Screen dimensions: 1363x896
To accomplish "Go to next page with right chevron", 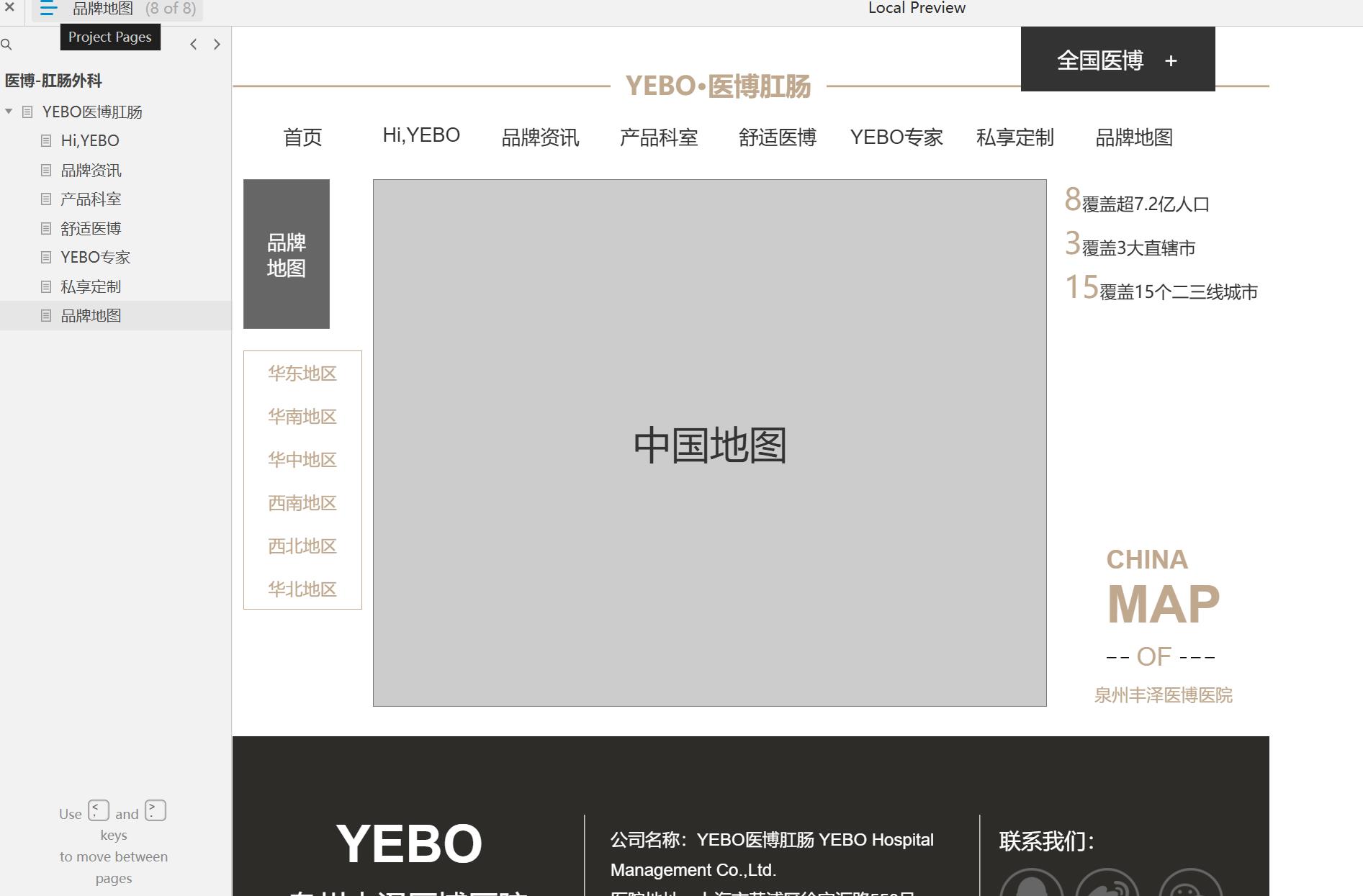I will click(x=217, y=45).
